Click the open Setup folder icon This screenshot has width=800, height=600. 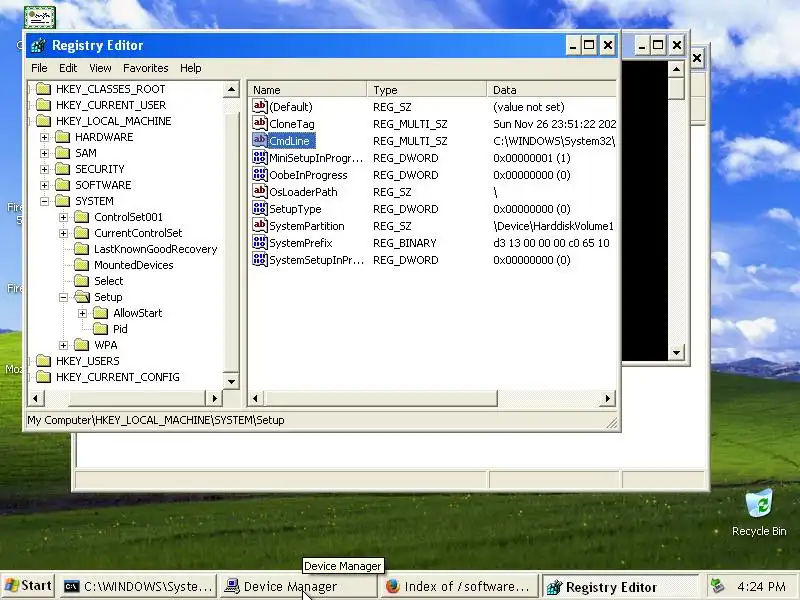(82, 297)
